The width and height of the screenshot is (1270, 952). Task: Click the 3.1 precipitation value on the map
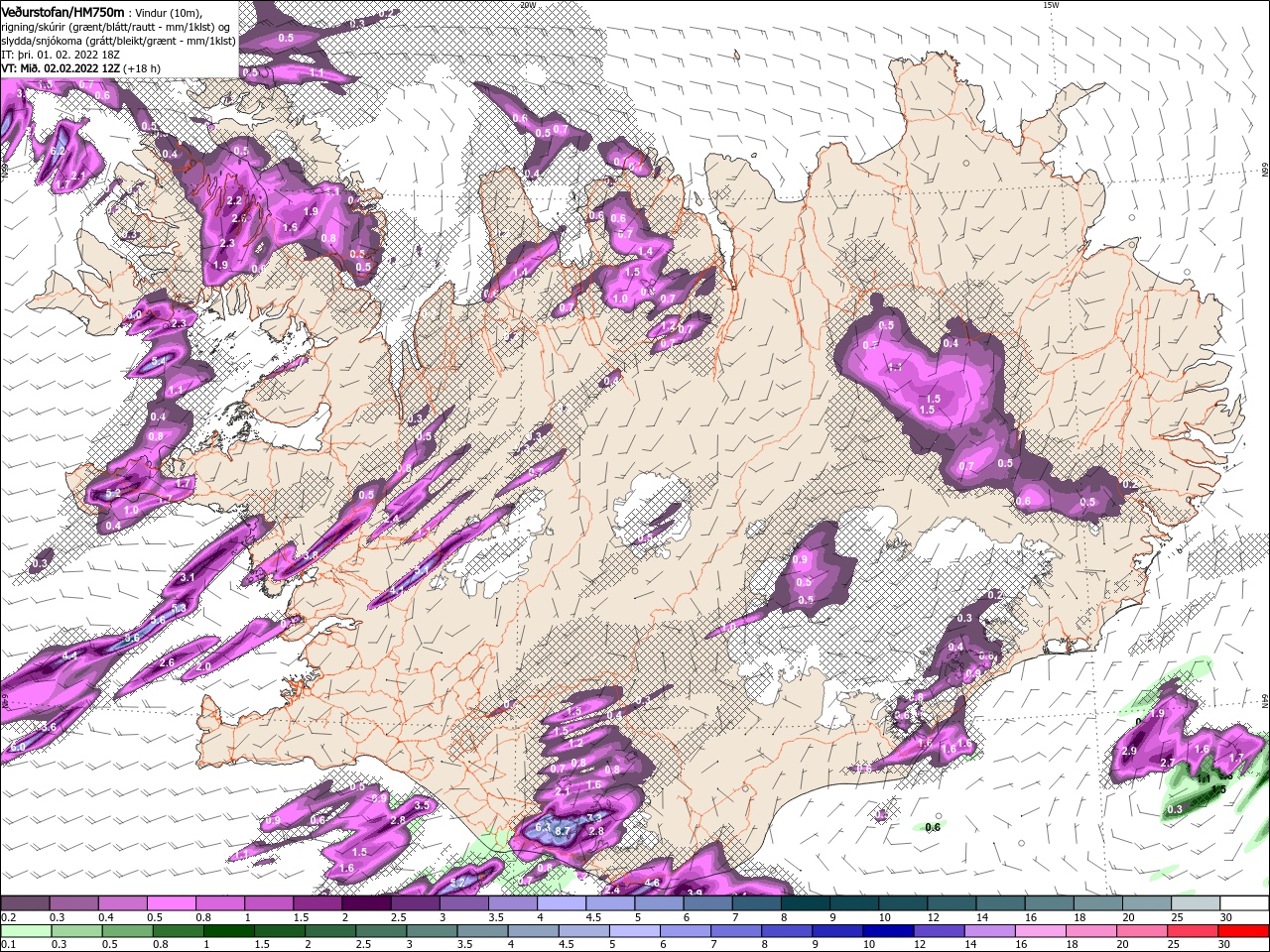click(187, 577)
